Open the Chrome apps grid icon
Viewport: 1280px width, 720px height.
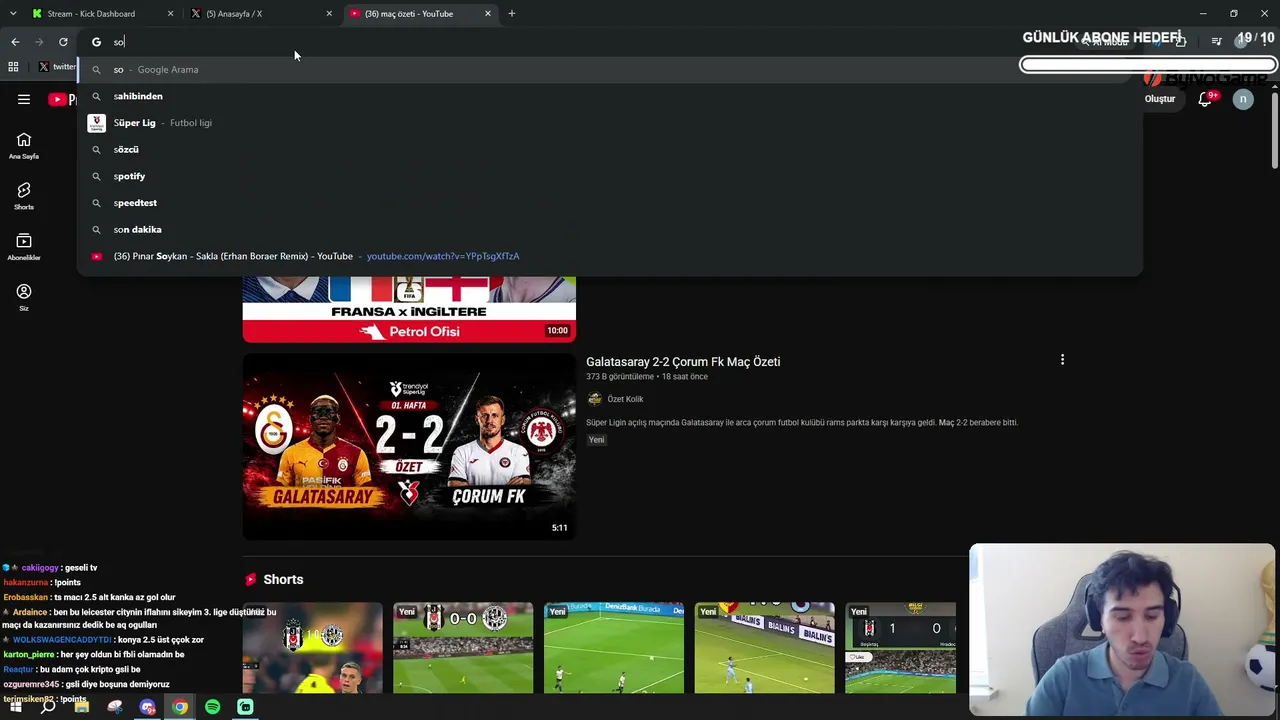[x=13, y=67]
